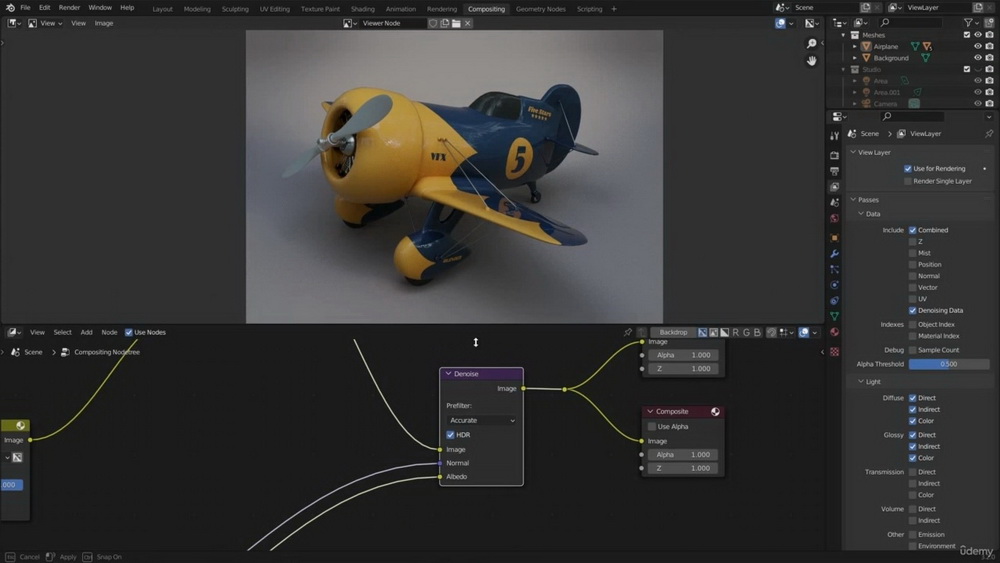Expand the Airplane object in the outliner
Viewport: 1000px width, 563px height.
coord(855,47)
